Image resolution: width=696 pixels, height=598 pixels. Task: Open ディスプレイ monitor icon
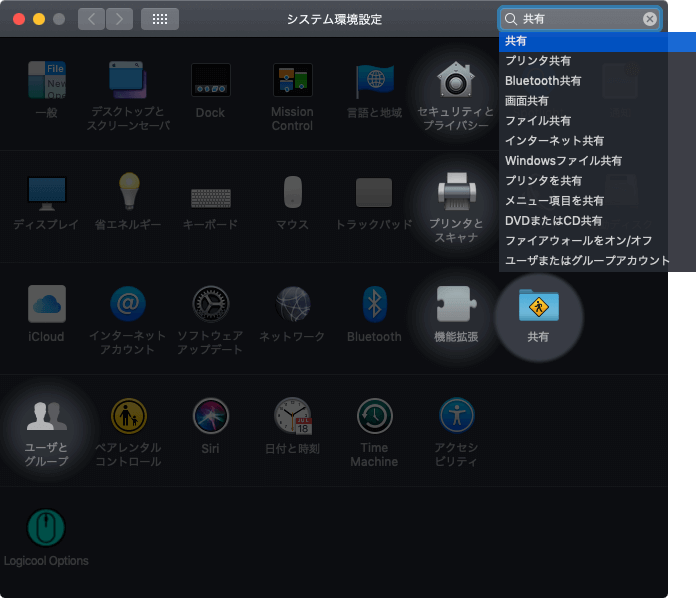47,193
